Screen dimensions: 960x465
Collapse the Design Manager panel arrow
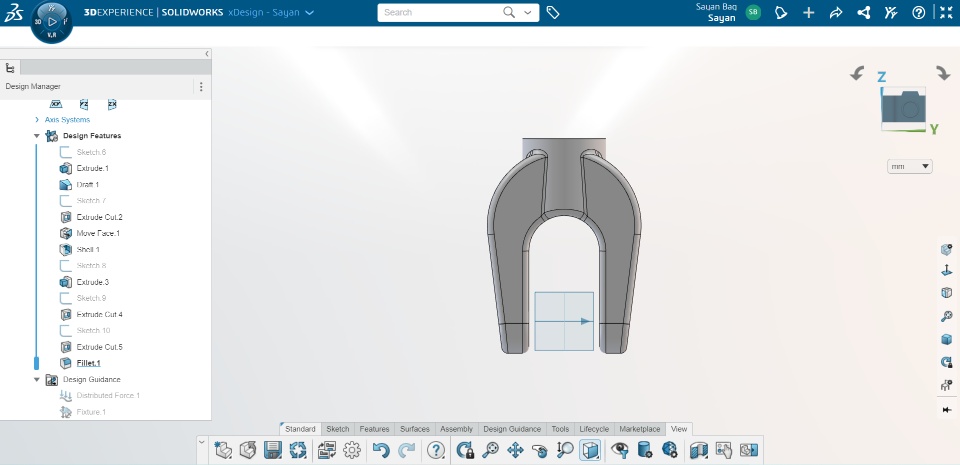206,54
